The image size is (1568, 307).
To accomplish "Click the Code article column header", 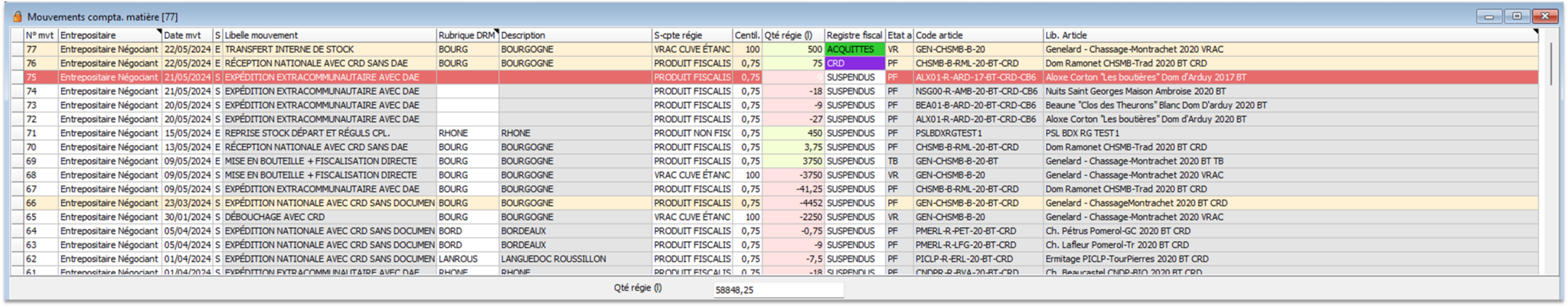I will pos(978,35).
